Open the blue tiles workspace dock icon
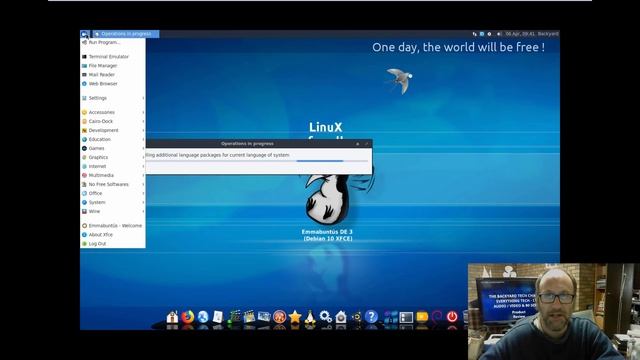 tap(391, 317)
